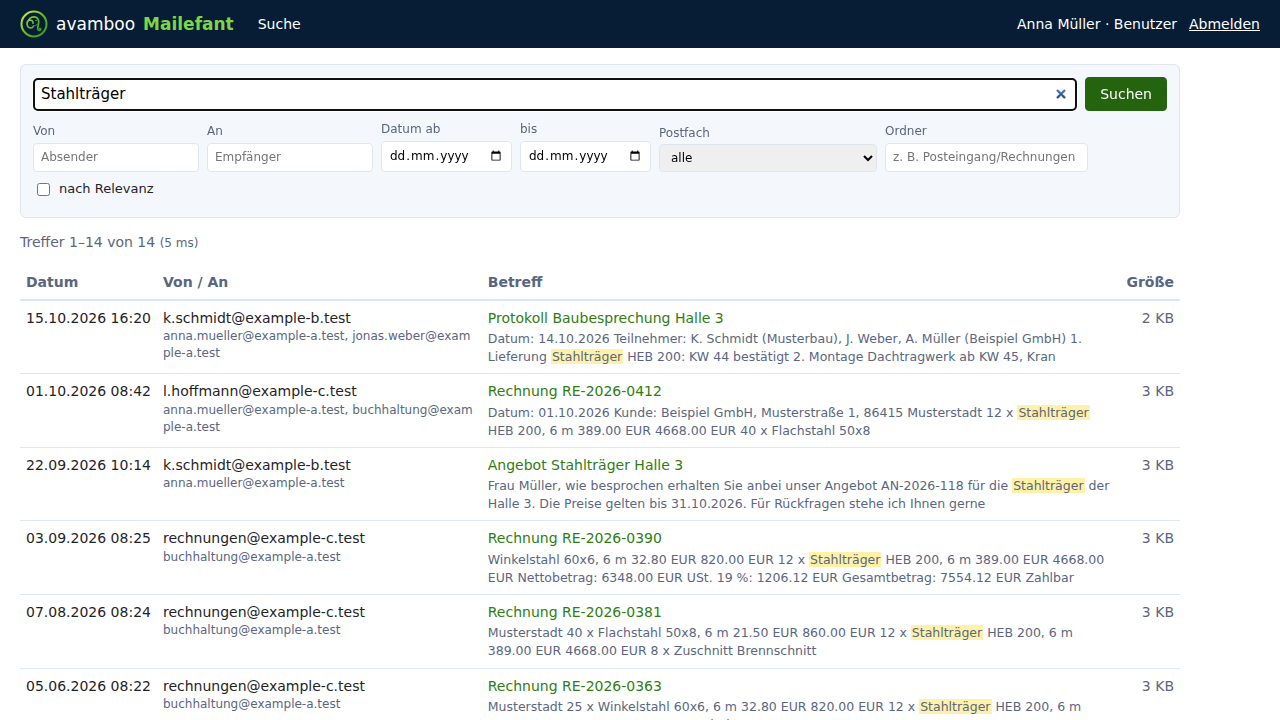The width and height of the screenshot is (1280, 720).
Task: Open the calendar picker for Datum ab
Action: tap(496, 156)
